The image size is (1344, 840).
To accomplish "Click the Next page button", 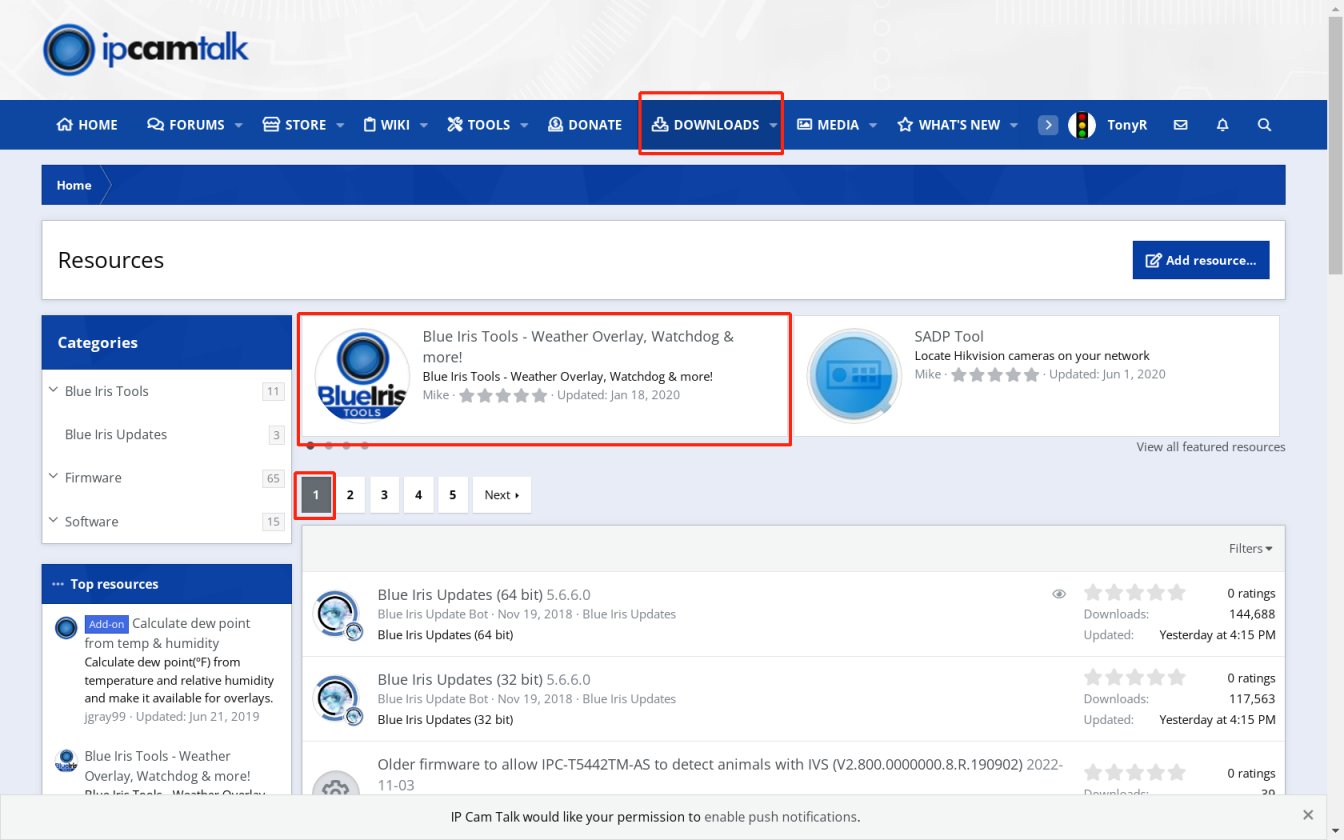I will coord(502,495).
